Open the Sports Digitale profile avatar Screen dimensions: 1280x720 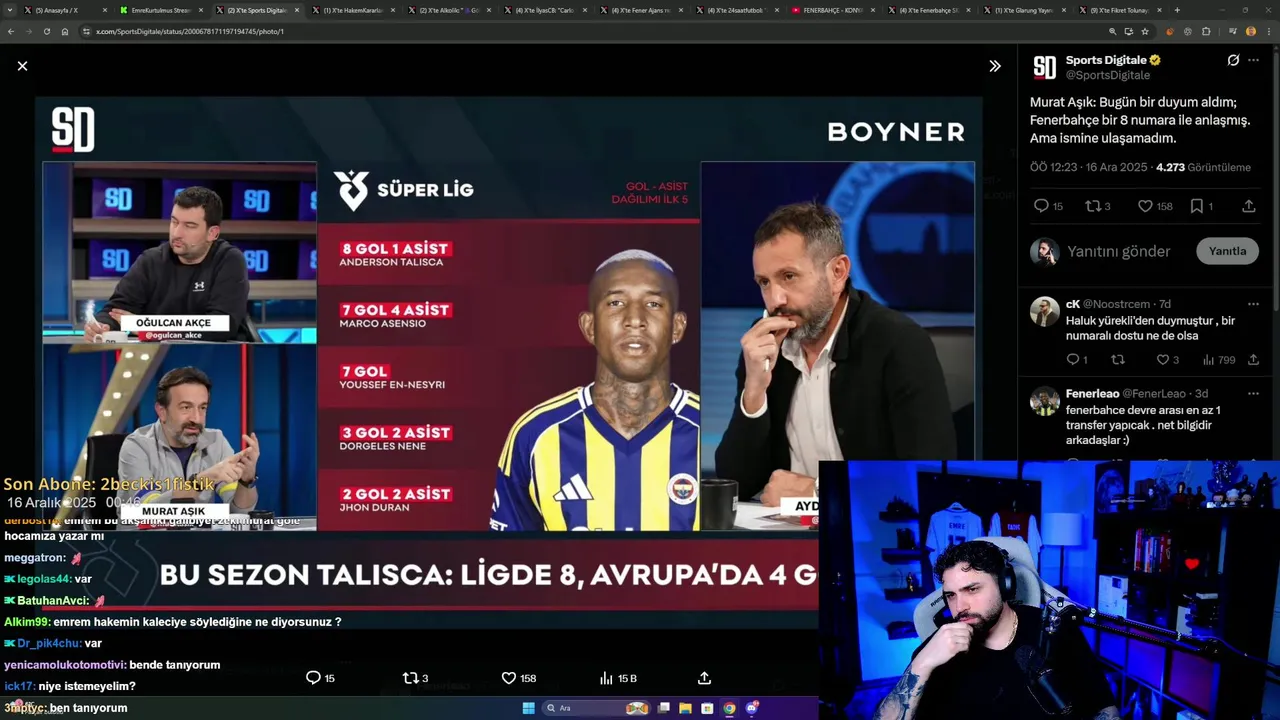1044,67
